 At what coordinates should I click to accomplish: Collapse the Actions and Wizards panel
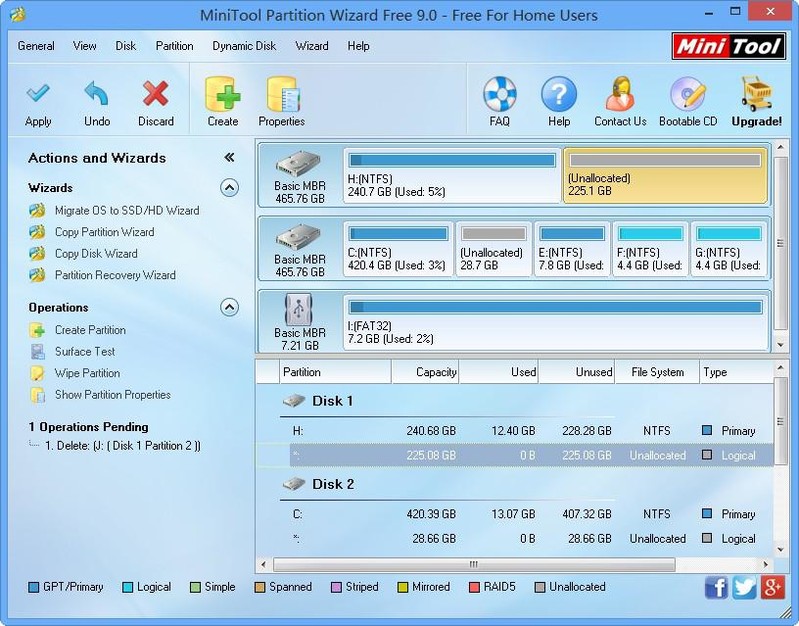229,158
